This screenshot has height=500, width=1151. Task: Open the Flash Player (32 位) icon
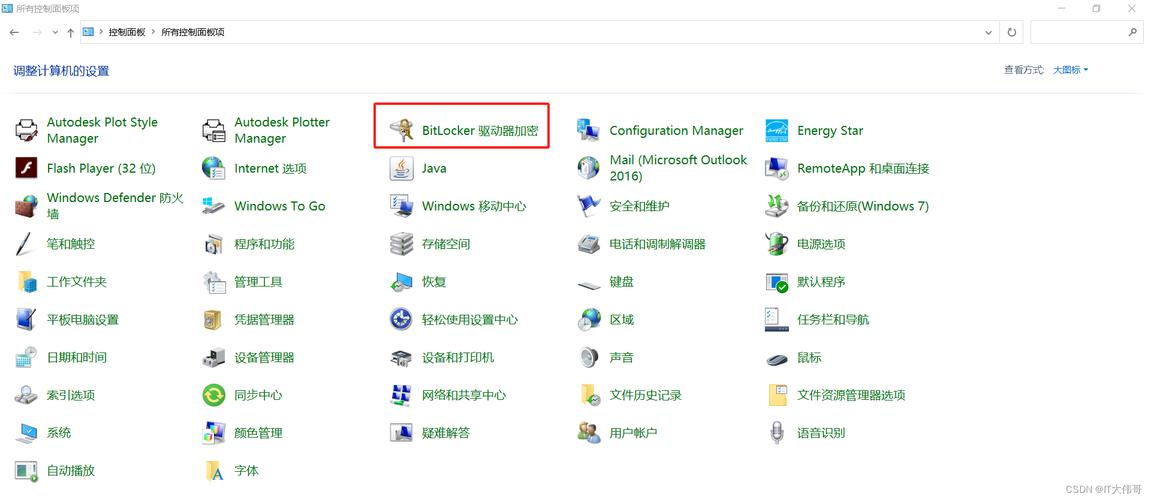point(26,168)
